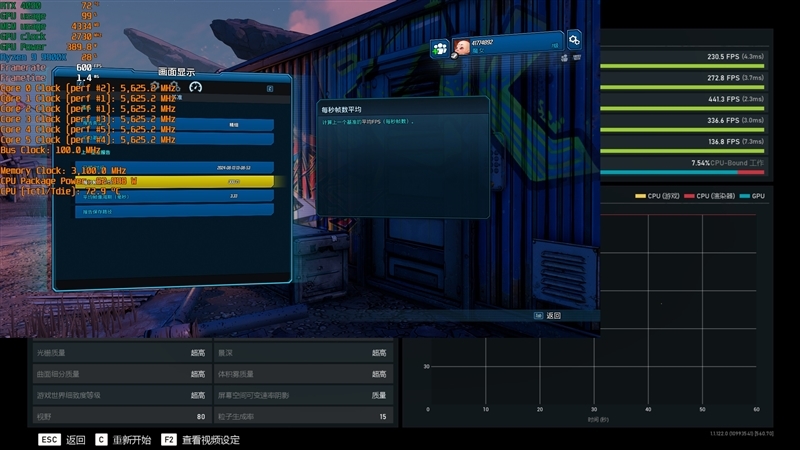Click the 画面显示 panel title
The width and height of the screenshot is (800, 450).
(177, 72)
